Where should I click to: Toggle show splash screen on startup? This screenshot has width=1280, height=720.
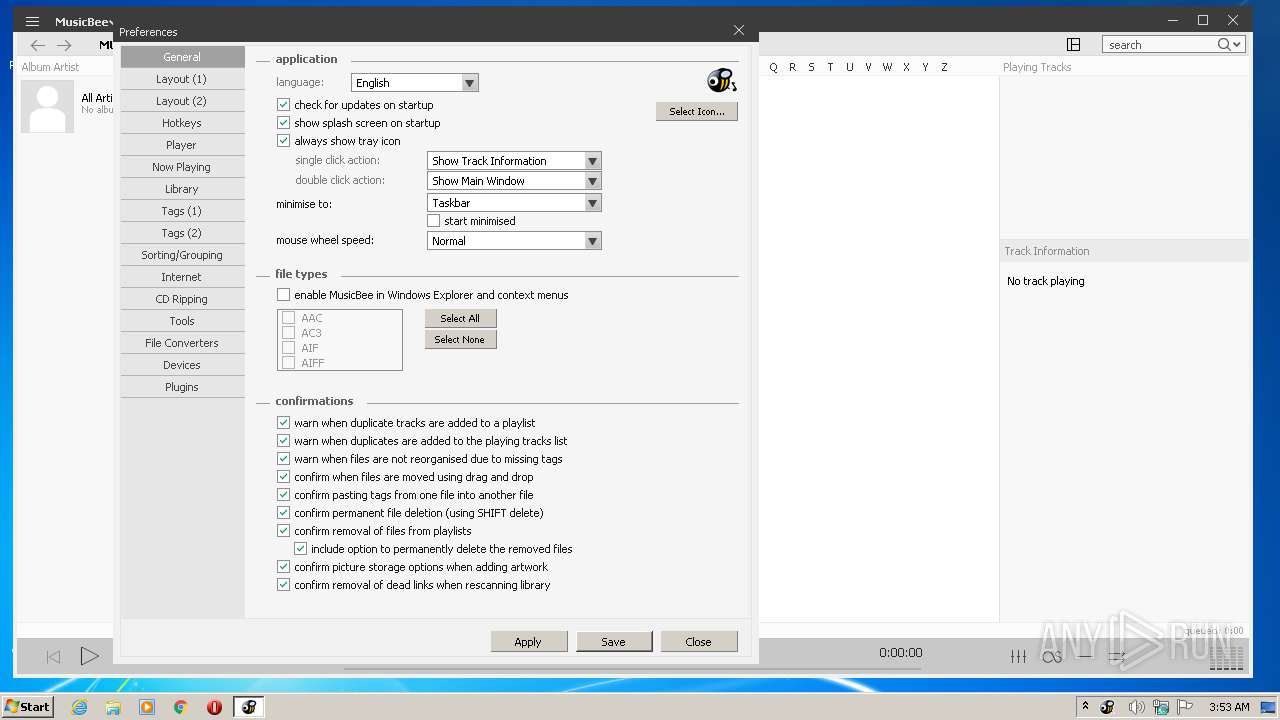point(283,123)
